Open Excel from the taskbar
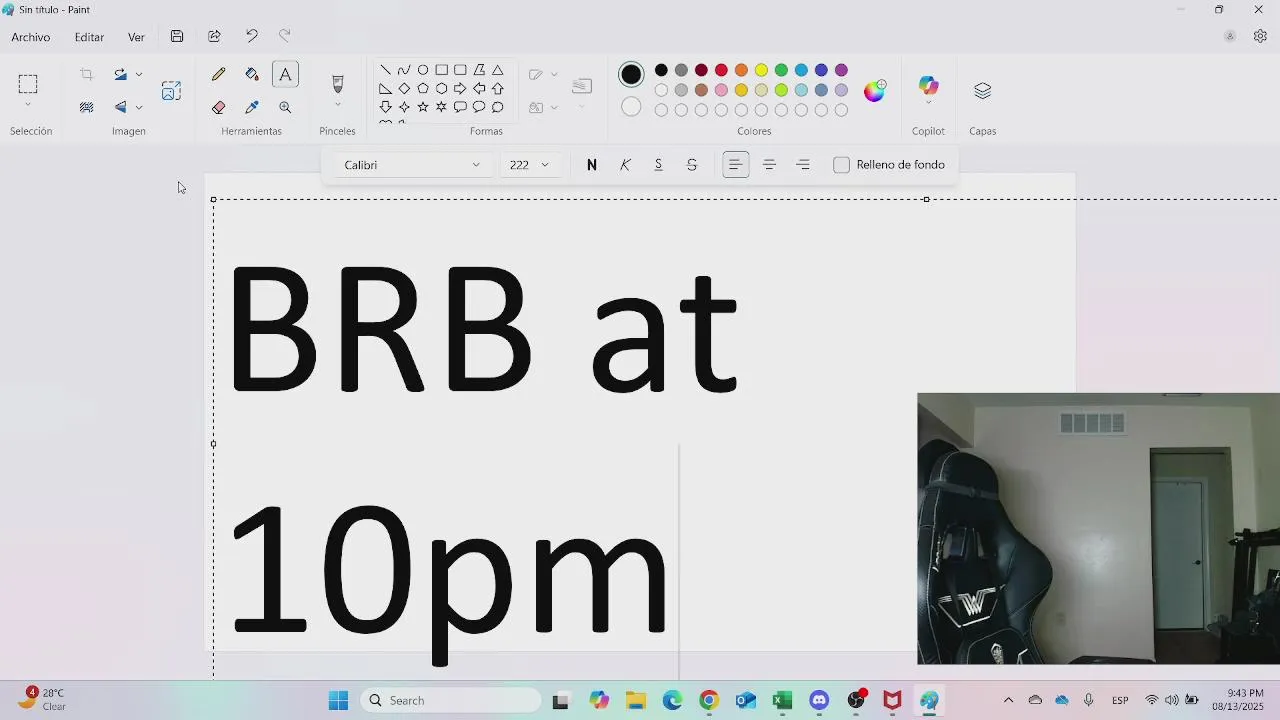The width and height of the screenshot is (1280, 720). pyautogui.click(x=782, y=700)
